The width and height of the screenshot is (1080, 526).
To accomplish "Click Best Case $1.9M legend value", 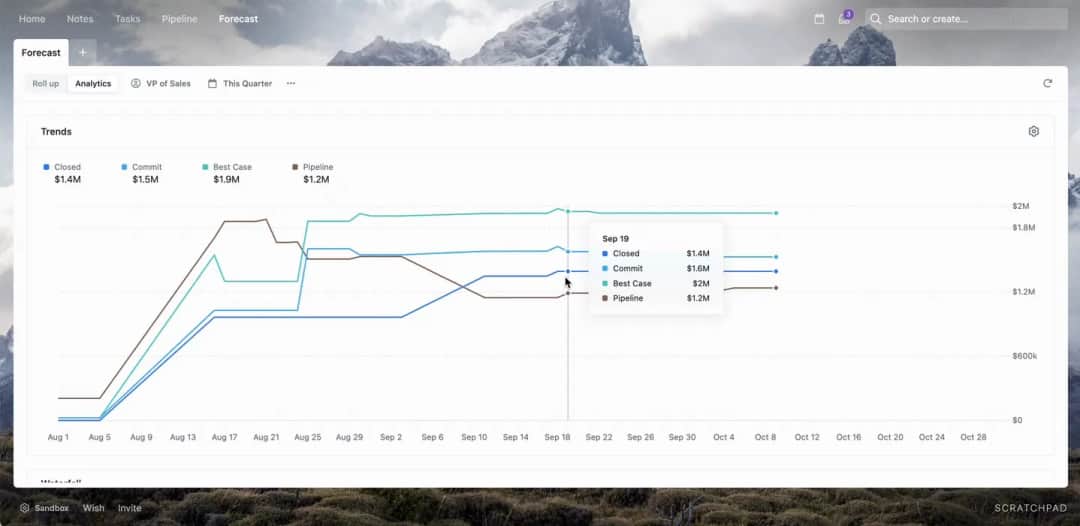I will pyautogui.click(x=226, y=180).
